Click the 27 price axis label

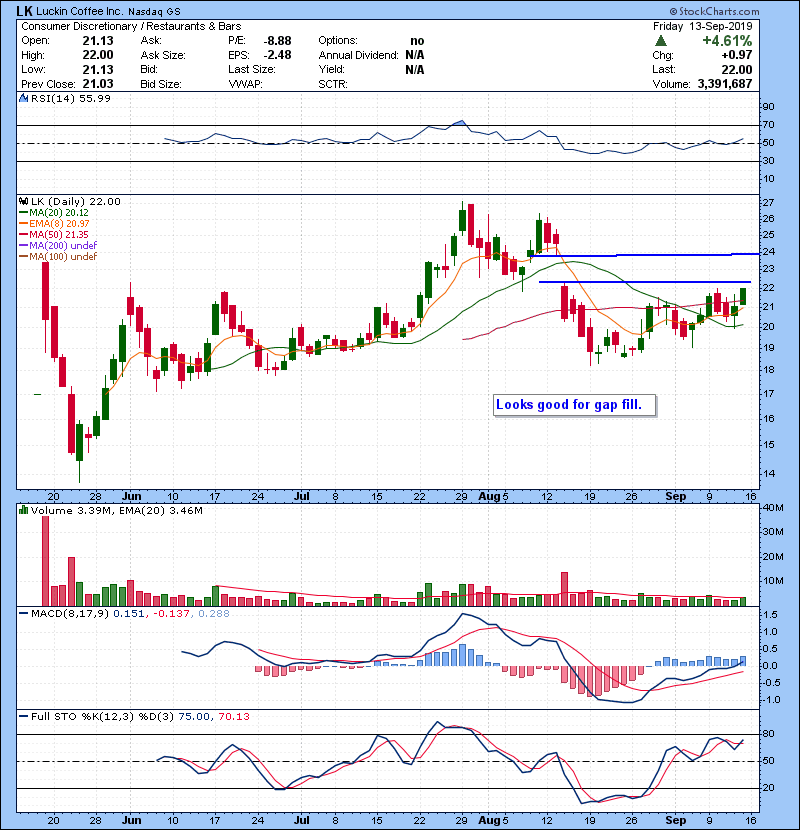coord(768,203)
